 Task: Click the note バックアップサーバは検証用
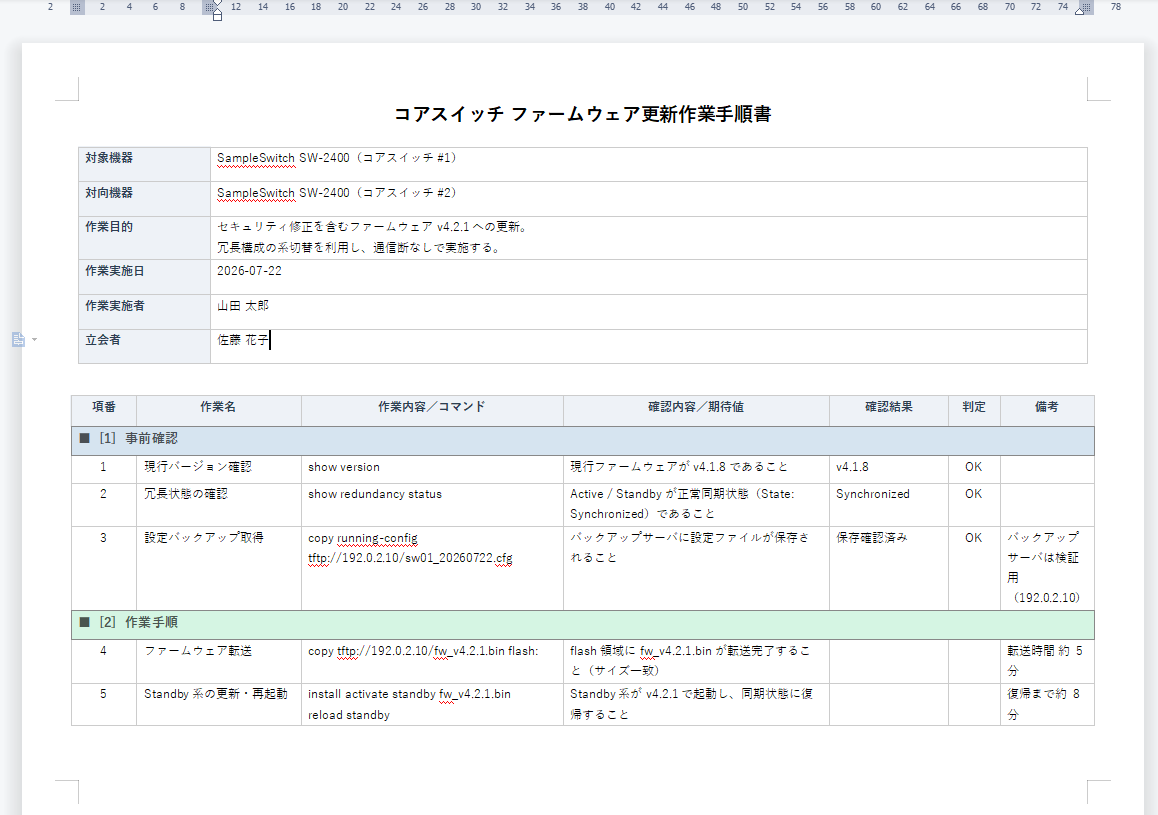tap(1043, 557)
